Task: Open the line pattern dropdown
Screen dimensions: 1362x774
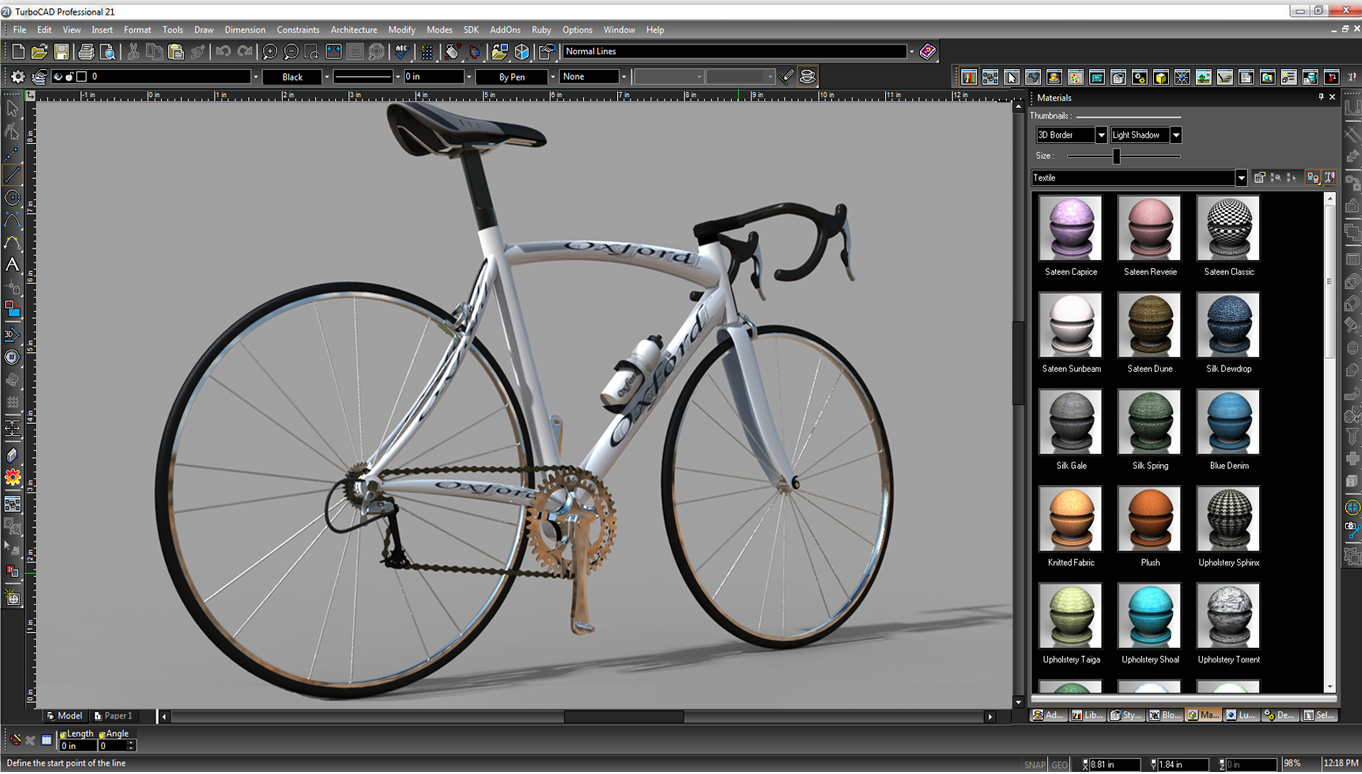Action: tap(397, 77)
